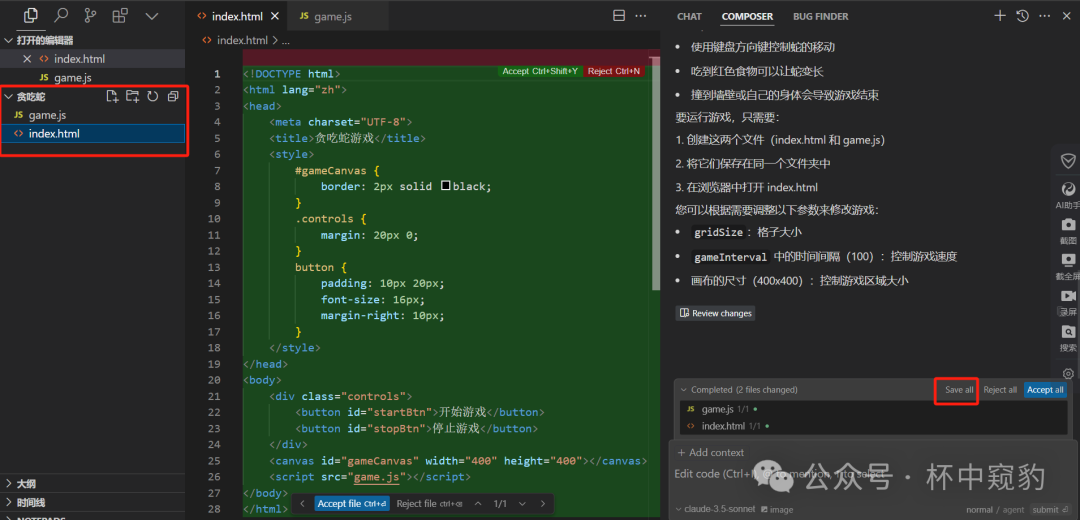Collapse the Completed files changed section
Image resolution: width=1080 pixels, height=520 pixels.
683,390
